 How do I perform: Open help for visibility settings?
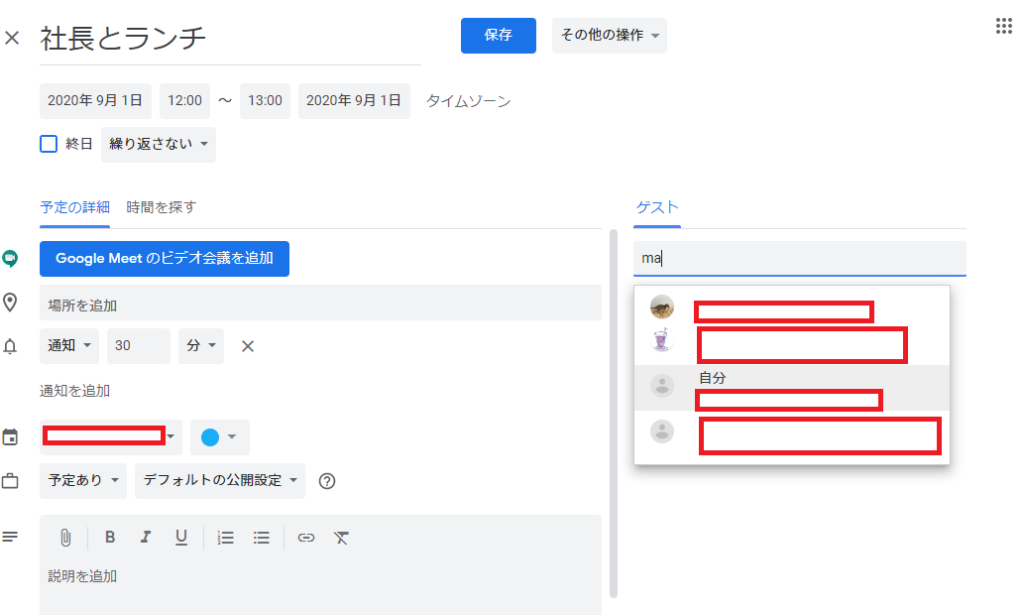click(x=326, y=481)
